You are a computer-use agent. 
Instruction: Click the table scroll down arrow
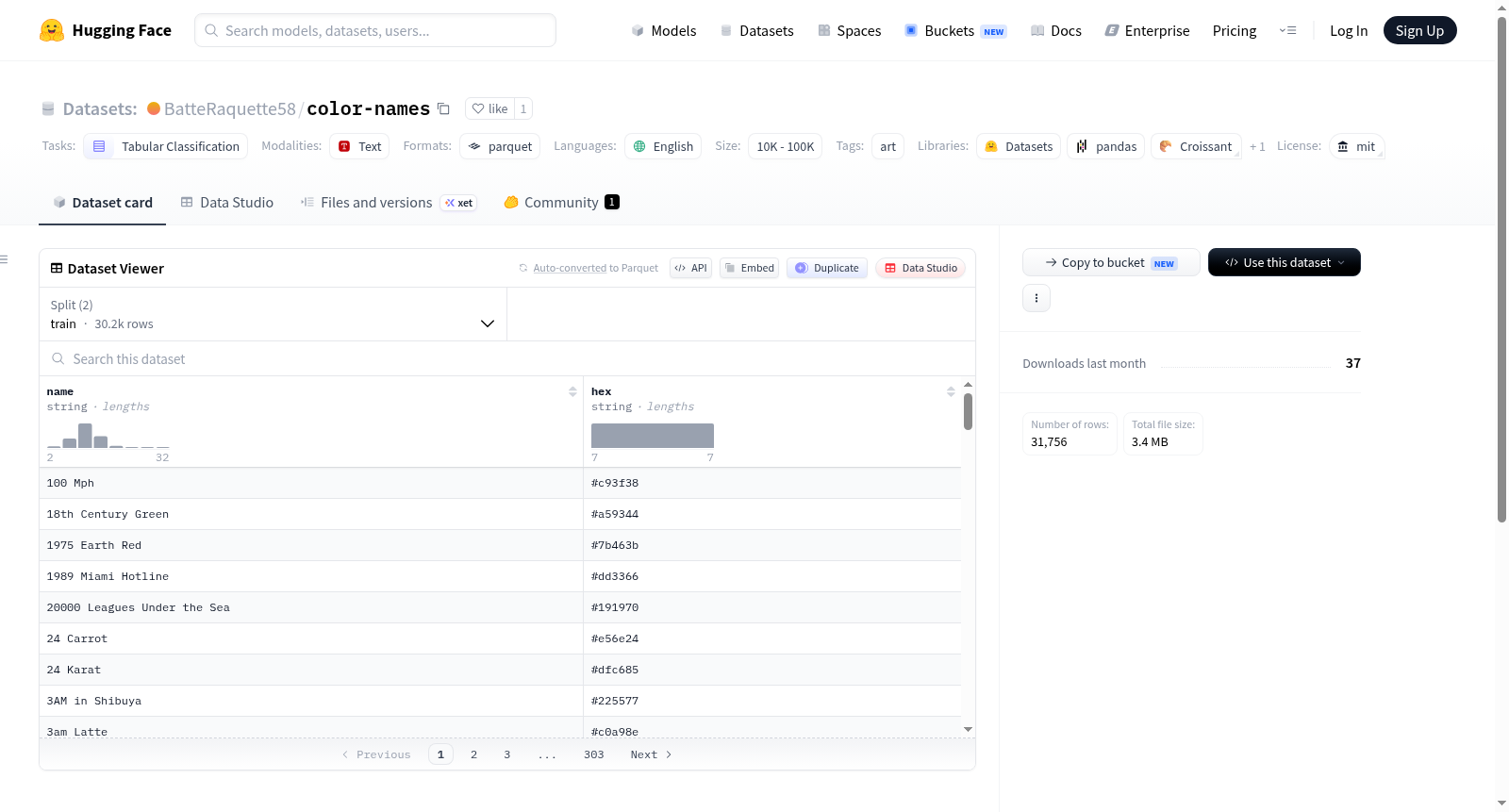(x=968, y=729)
